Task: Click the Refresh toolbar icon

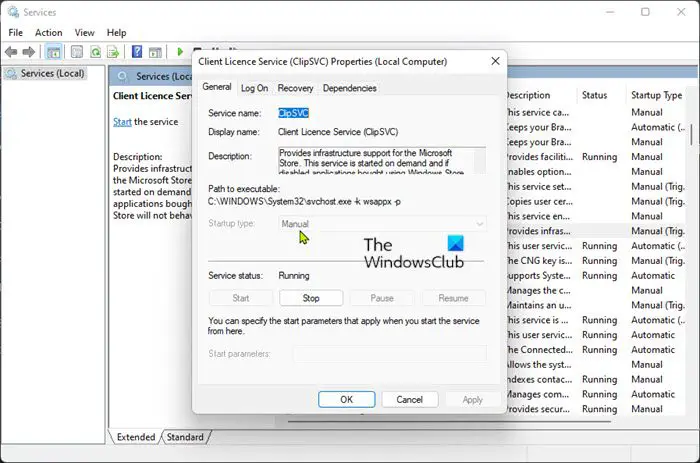Action: (95, 52)
